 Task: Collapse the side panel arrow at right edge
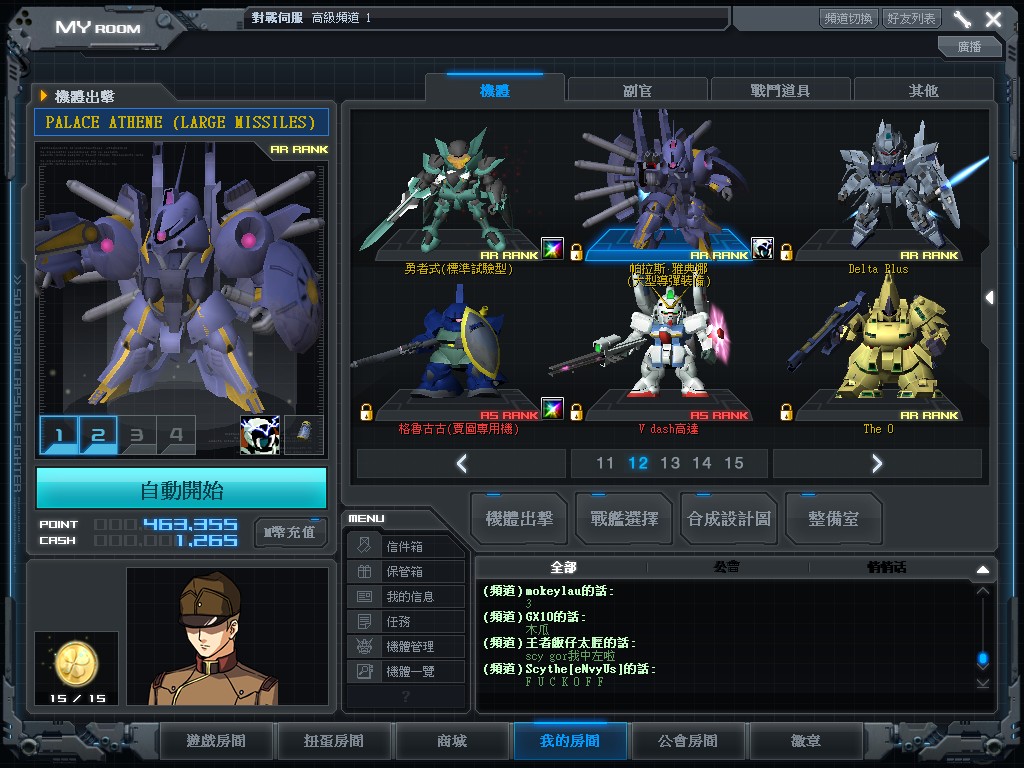coord(989,297)
